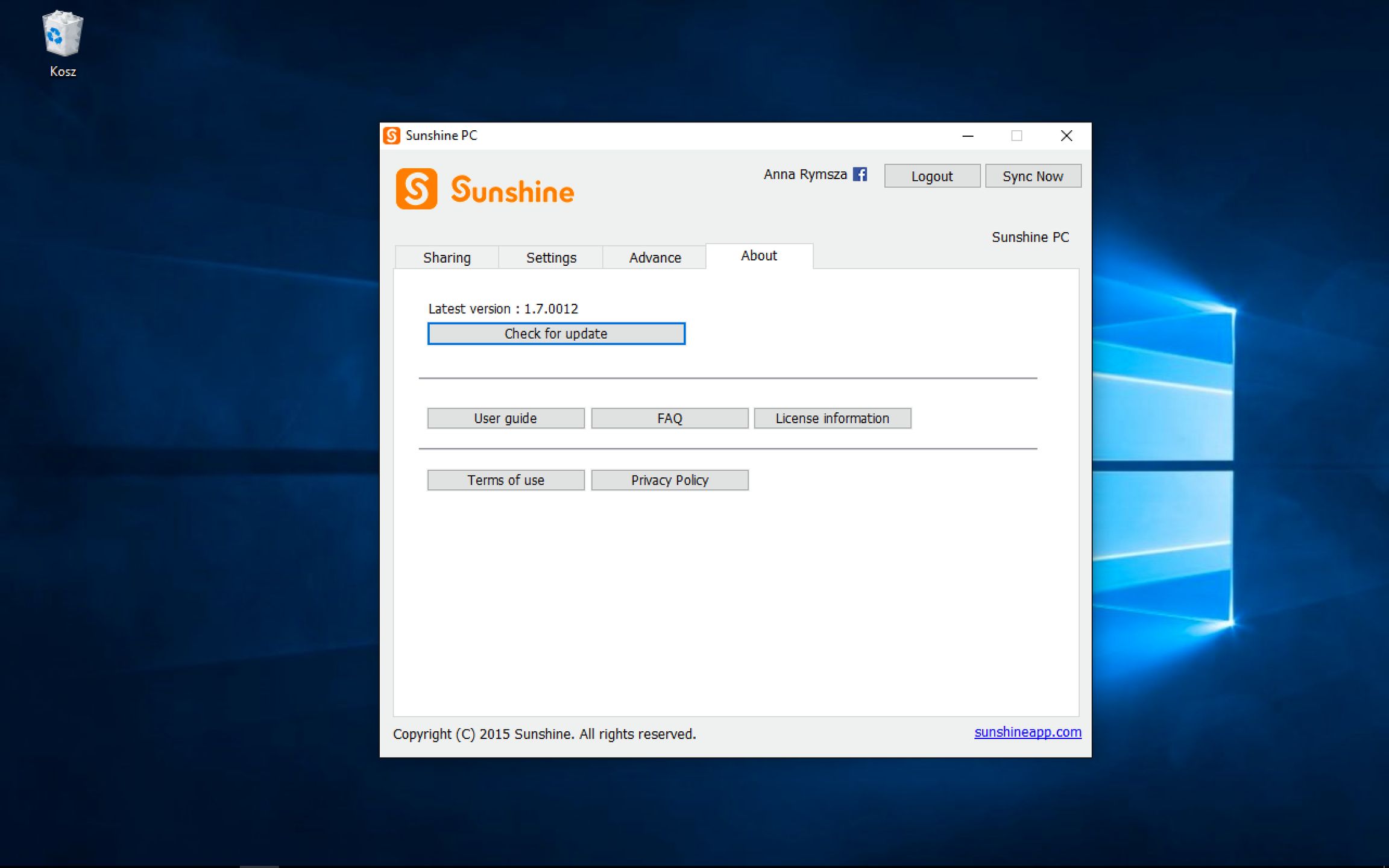
Task: Minimize the Sunshine PC window
Action: coord(968,136)
